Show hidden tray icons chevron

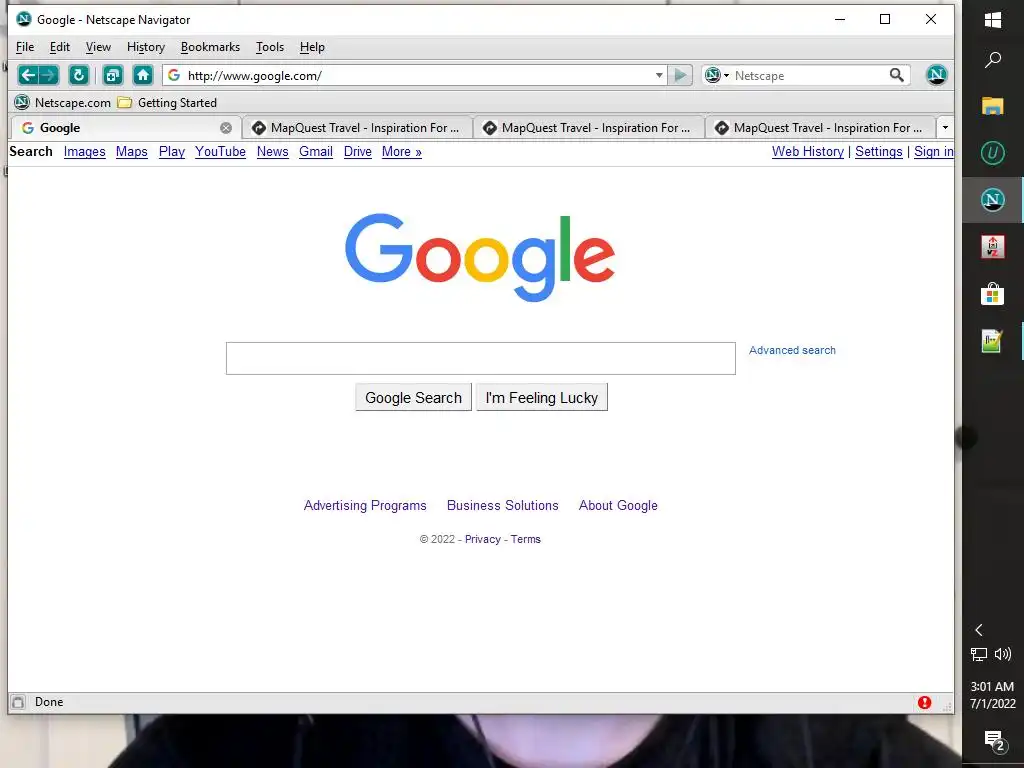(979, 630)
